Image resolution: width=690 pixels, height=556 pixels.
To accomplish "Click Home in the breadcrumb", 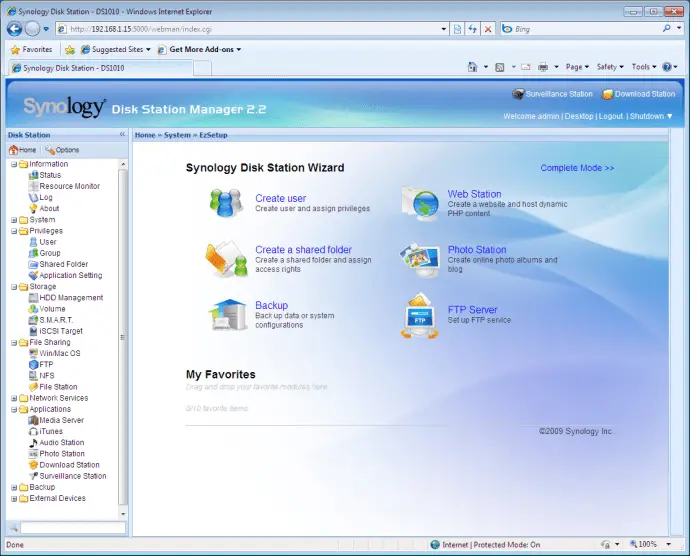I will click(x=145, y=135).
